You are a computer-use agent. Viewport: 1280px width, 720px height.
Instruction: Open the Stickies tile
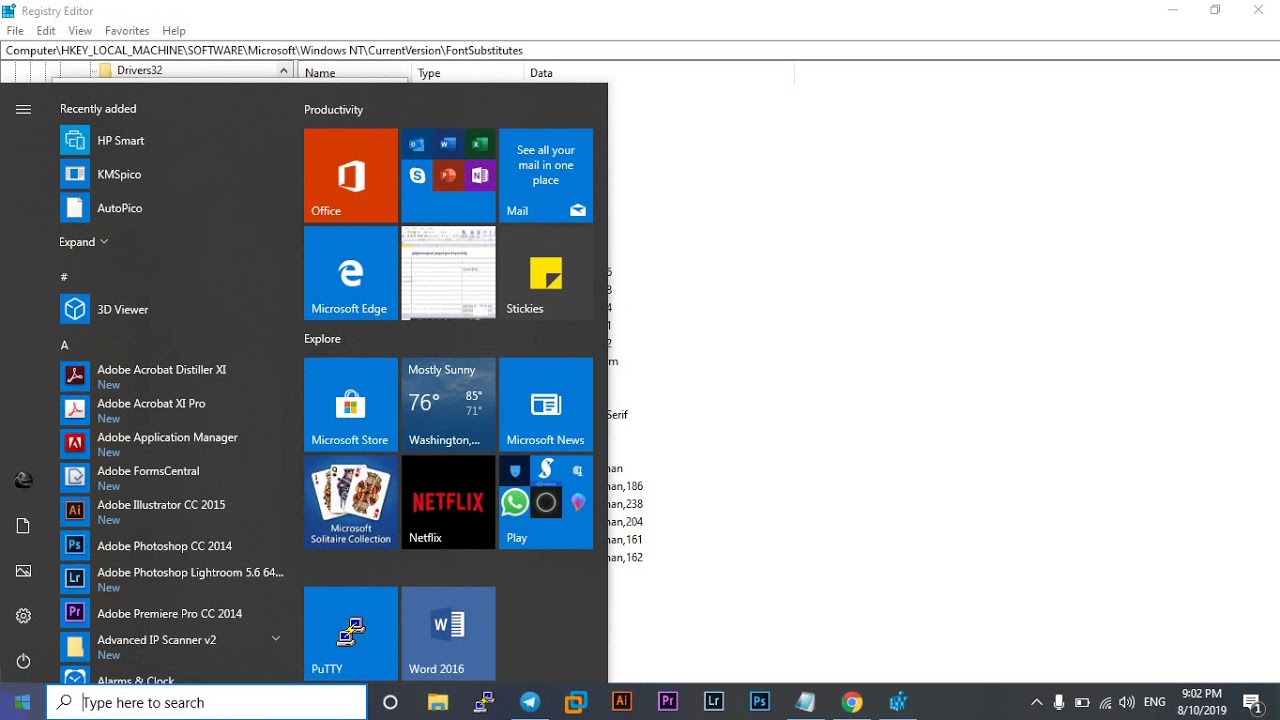(x=546, y=273)
